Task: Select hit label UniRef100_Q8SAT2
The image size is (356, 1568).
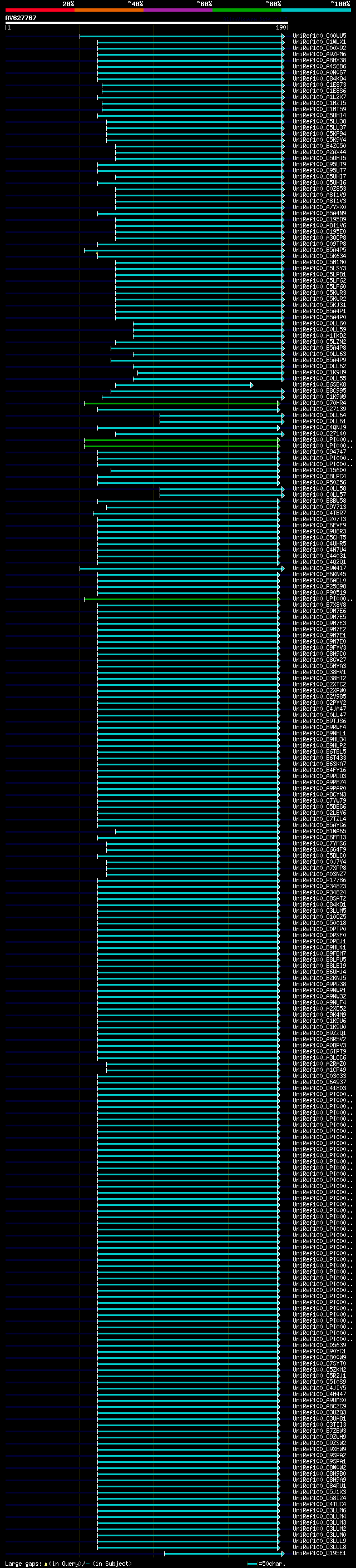Action: pyautogui.click(x=319, y=898)
